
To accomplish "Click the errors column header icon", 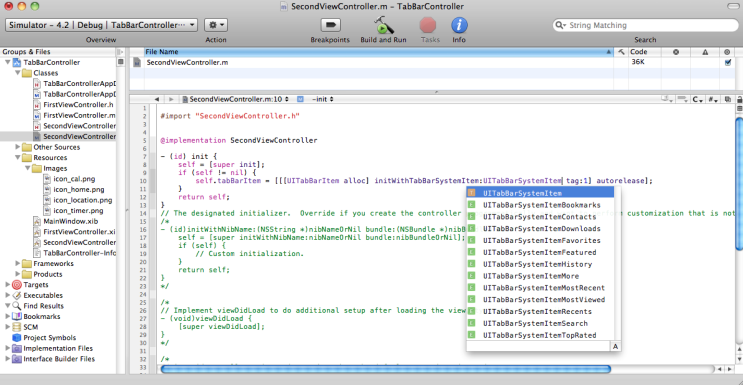I will coord(675,52).
